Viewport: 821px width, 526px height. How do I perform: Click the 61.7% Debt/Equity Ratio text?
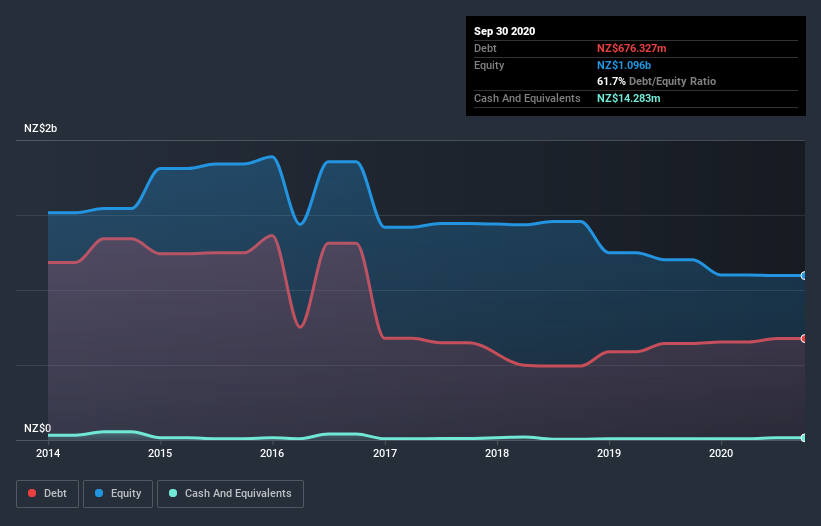(656, 81)
